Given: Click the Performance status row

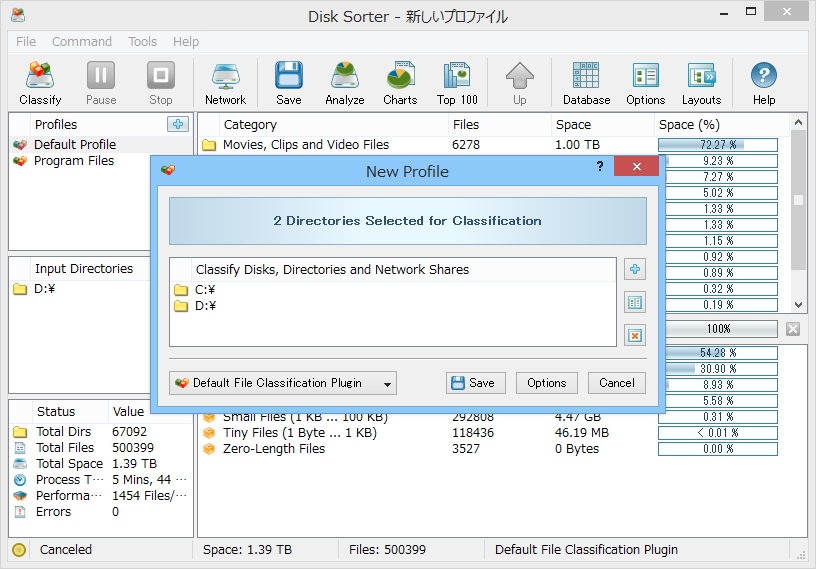Looking at the screenshot, I should 100,496.
